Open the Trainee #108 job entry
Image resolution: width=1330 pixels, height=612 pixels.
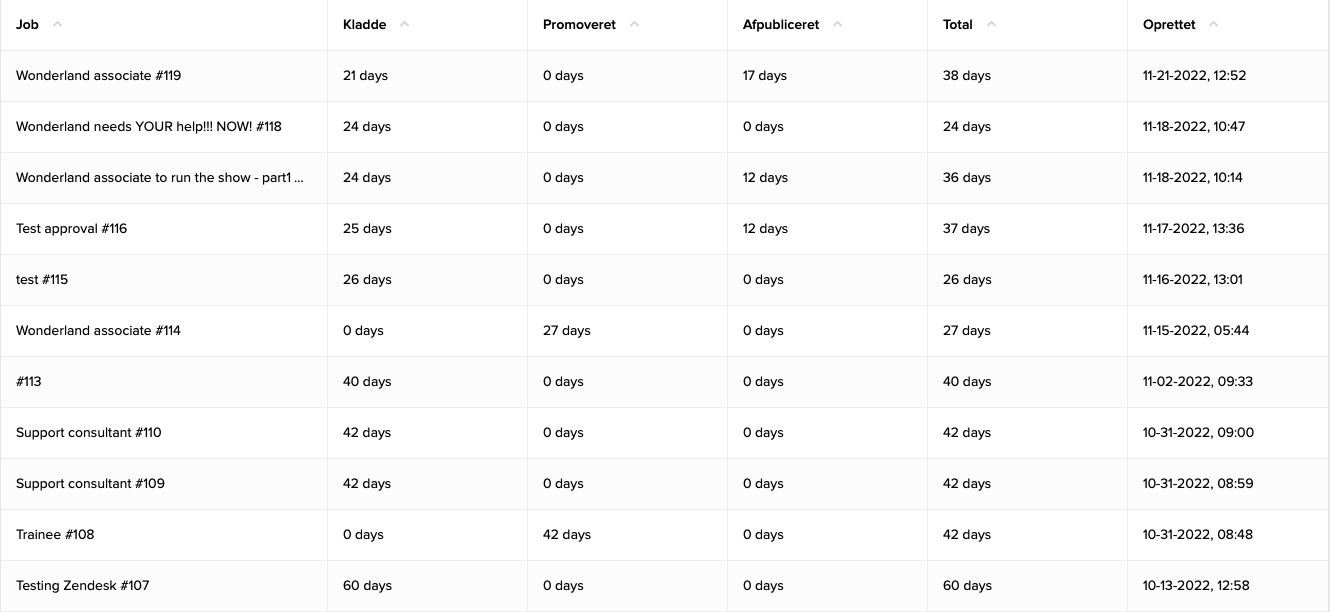point(54,534)
